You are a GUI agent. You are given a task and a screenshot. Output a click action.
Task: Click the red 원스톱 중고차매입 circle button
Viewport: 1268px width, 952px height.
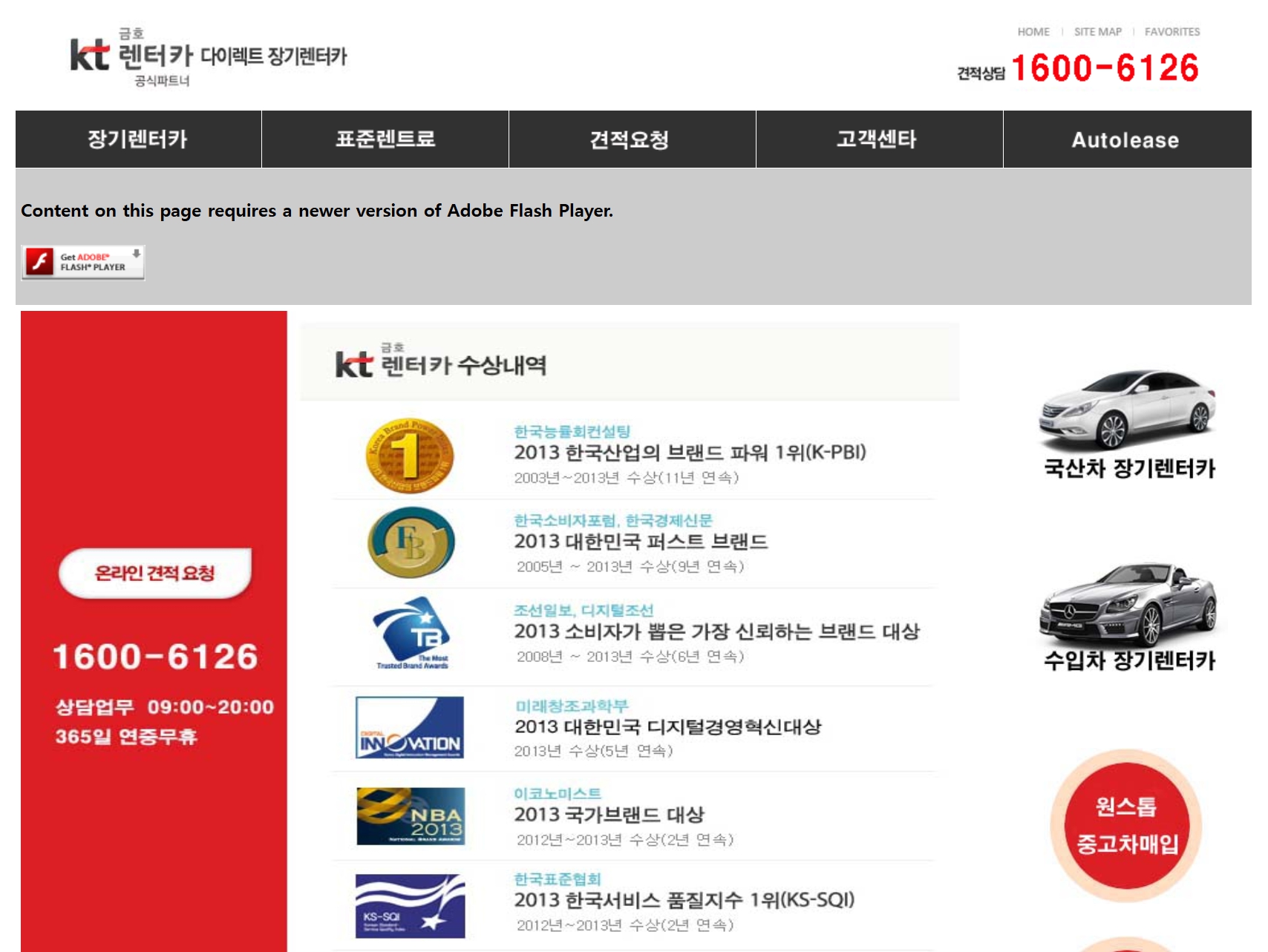tap(1127, 826)
